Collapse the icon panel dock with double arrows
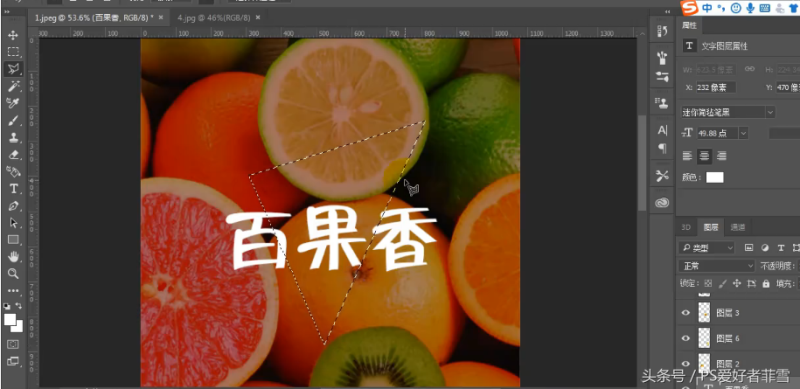 (667, 11)
